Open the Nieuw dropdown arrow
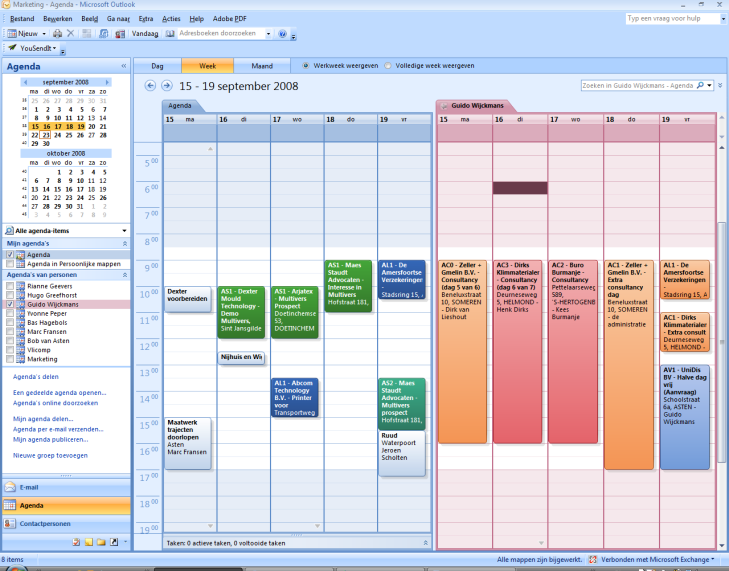 [44, 33]
